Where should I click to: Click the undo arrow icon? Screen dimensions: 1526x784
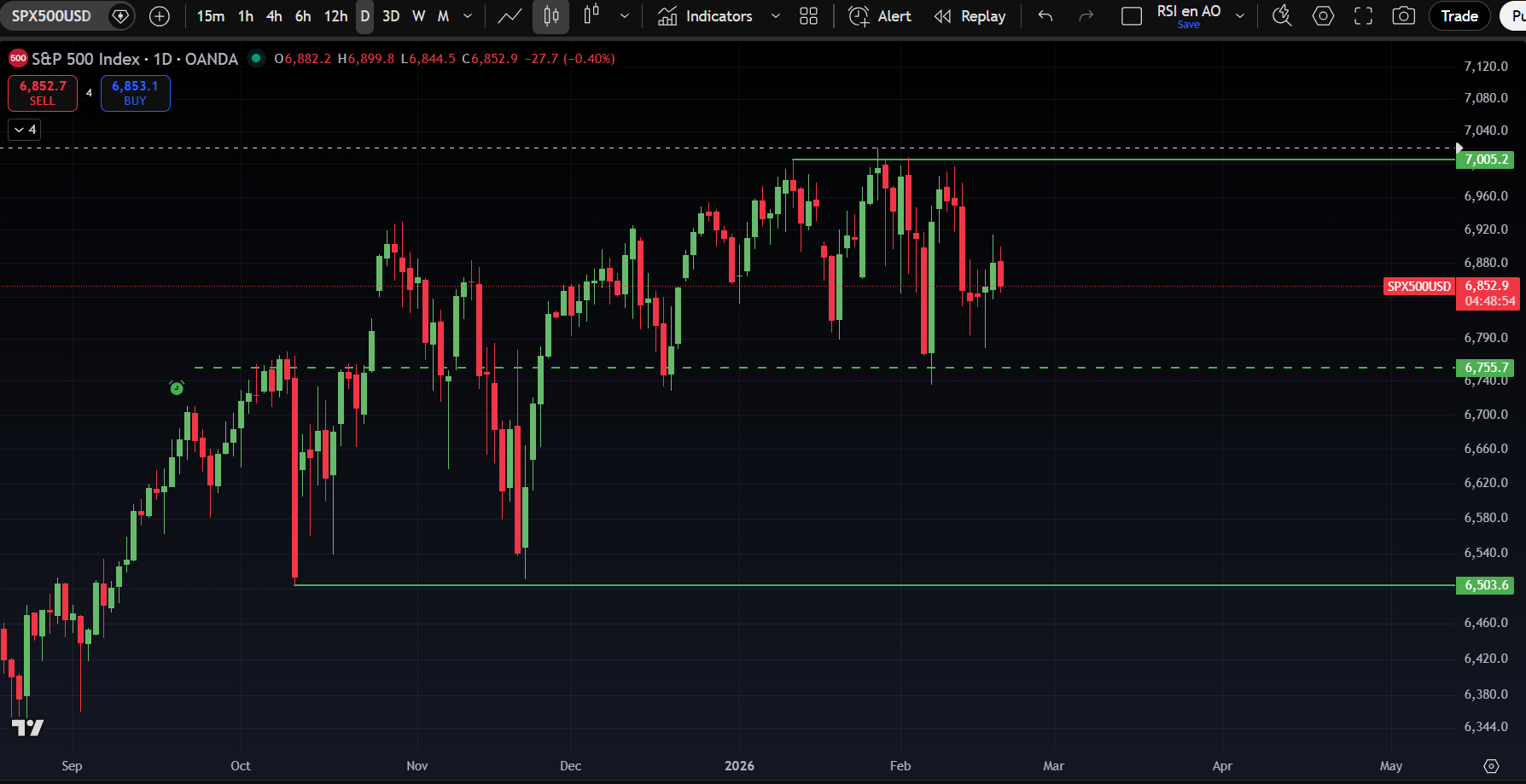1045,16
